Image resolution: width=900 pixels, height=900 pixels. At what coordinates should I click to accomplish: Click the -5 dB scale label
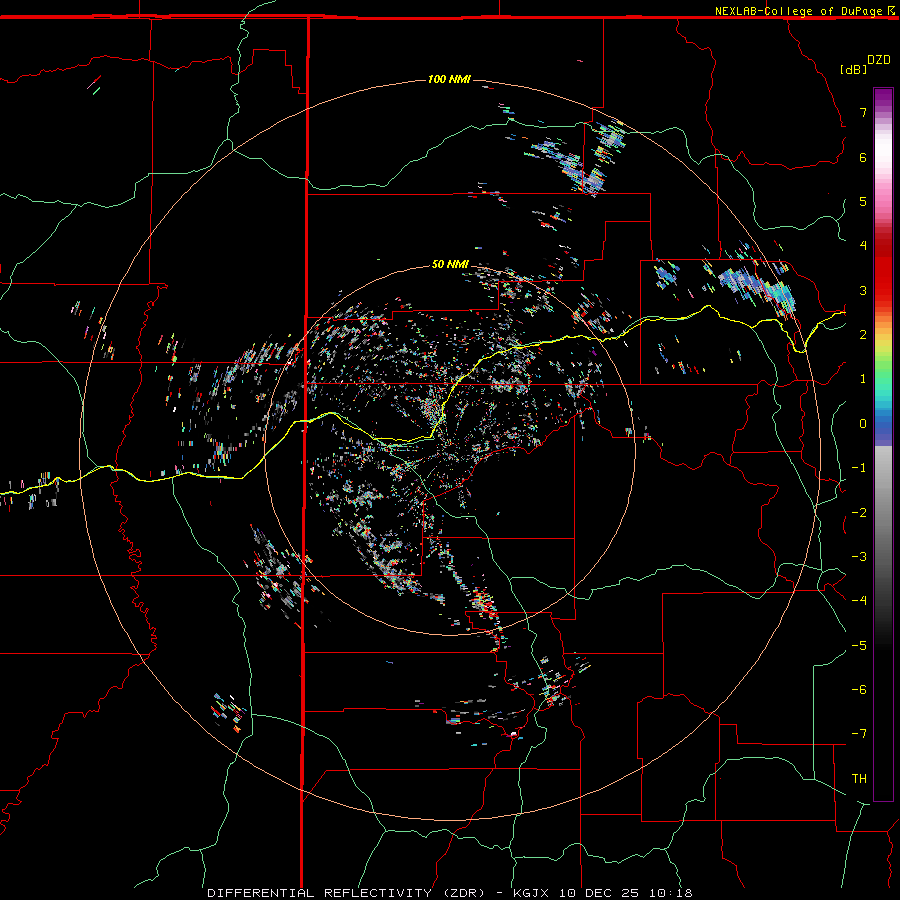pos(859,645)
